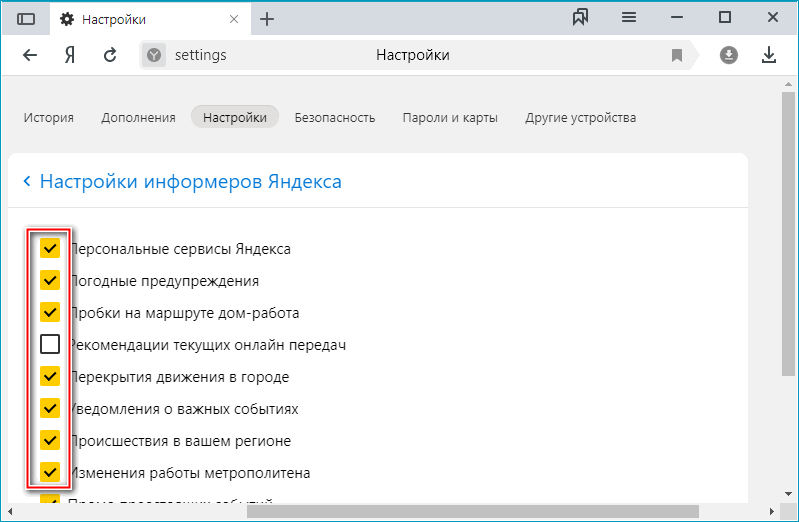The width and height of the screenshot is (799, 522).
Task: Uncheck Пробки на маршруте дом-работа
Action: (x=50, y=312)
